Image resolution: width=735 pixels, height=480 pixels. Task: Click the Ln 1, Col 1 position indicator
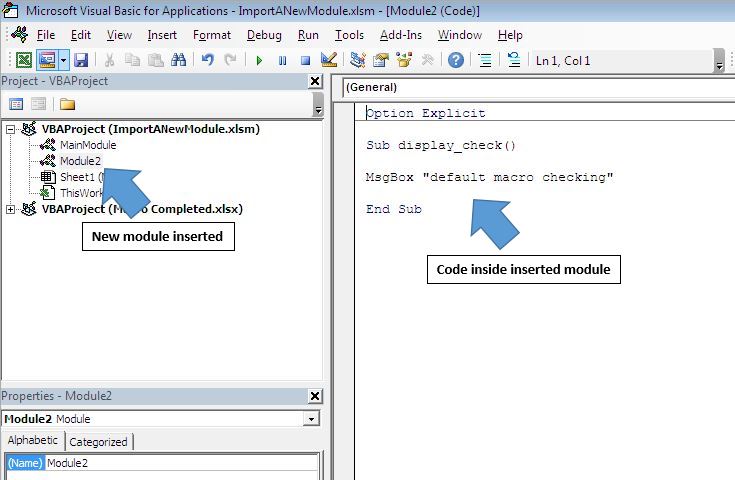562,60
